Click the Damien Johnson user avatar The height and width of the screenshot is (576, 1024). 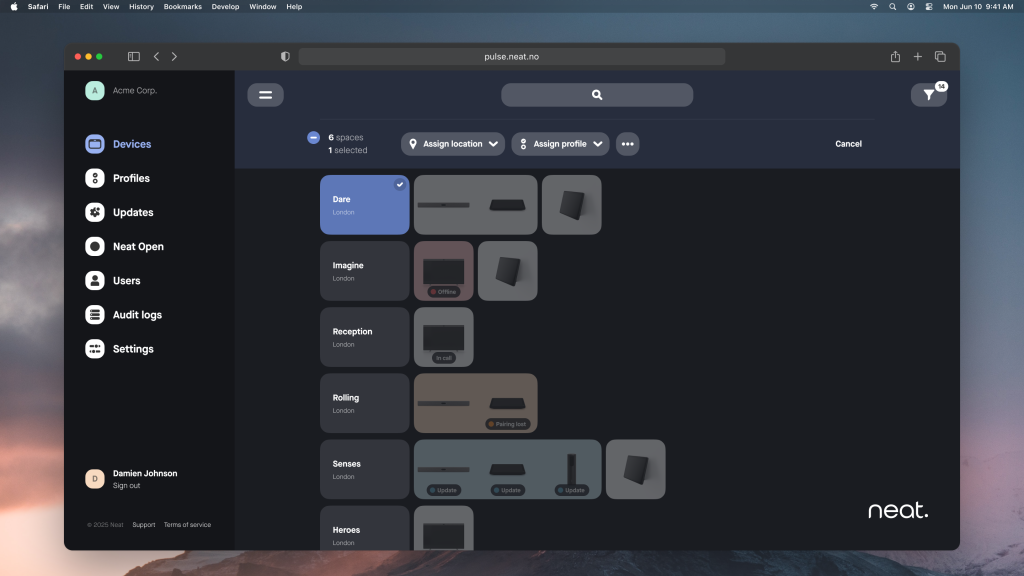coord(95,479)
